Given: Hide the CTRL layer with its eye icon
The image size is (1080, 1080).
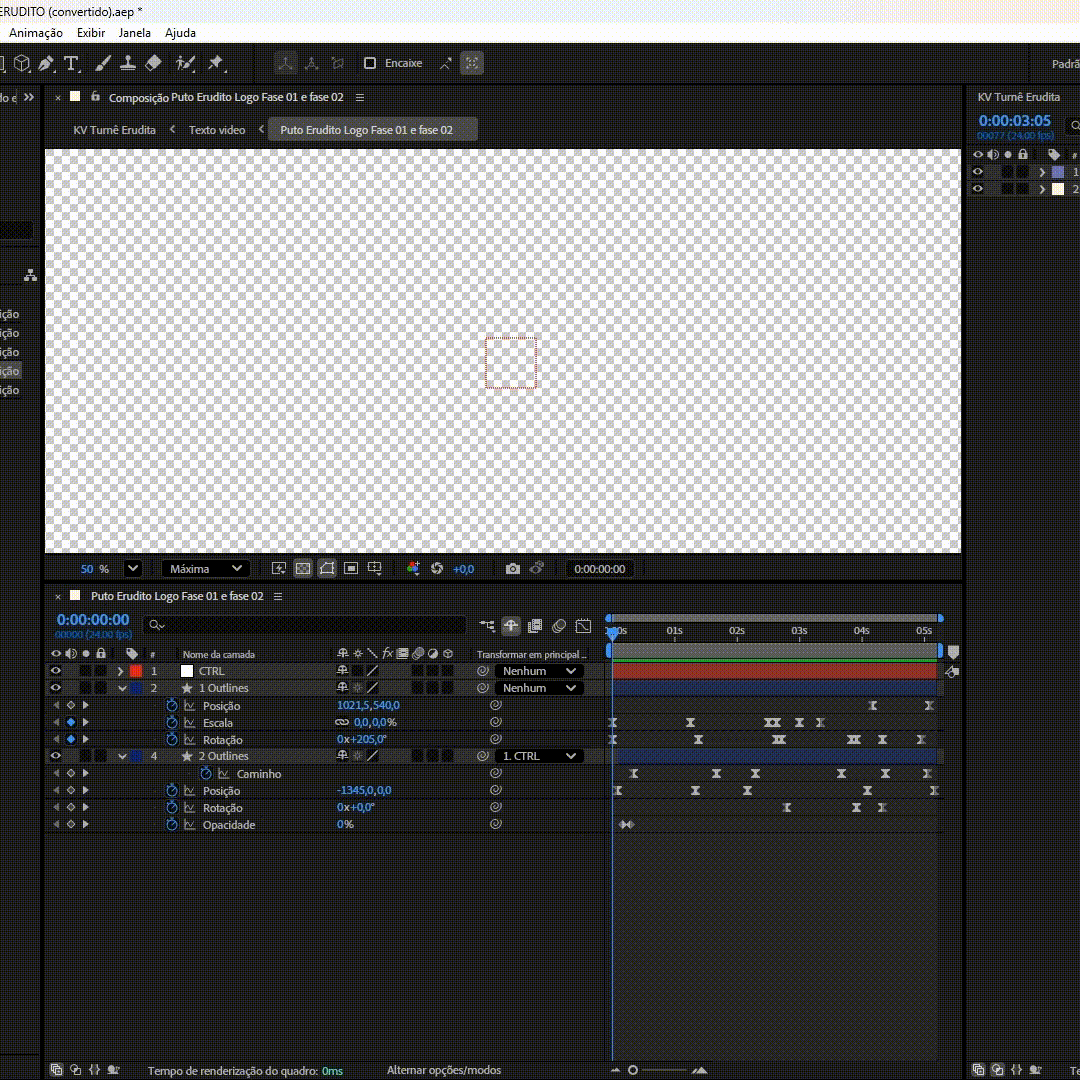Looking at the screenshot, I should click(x=56, y=671).
